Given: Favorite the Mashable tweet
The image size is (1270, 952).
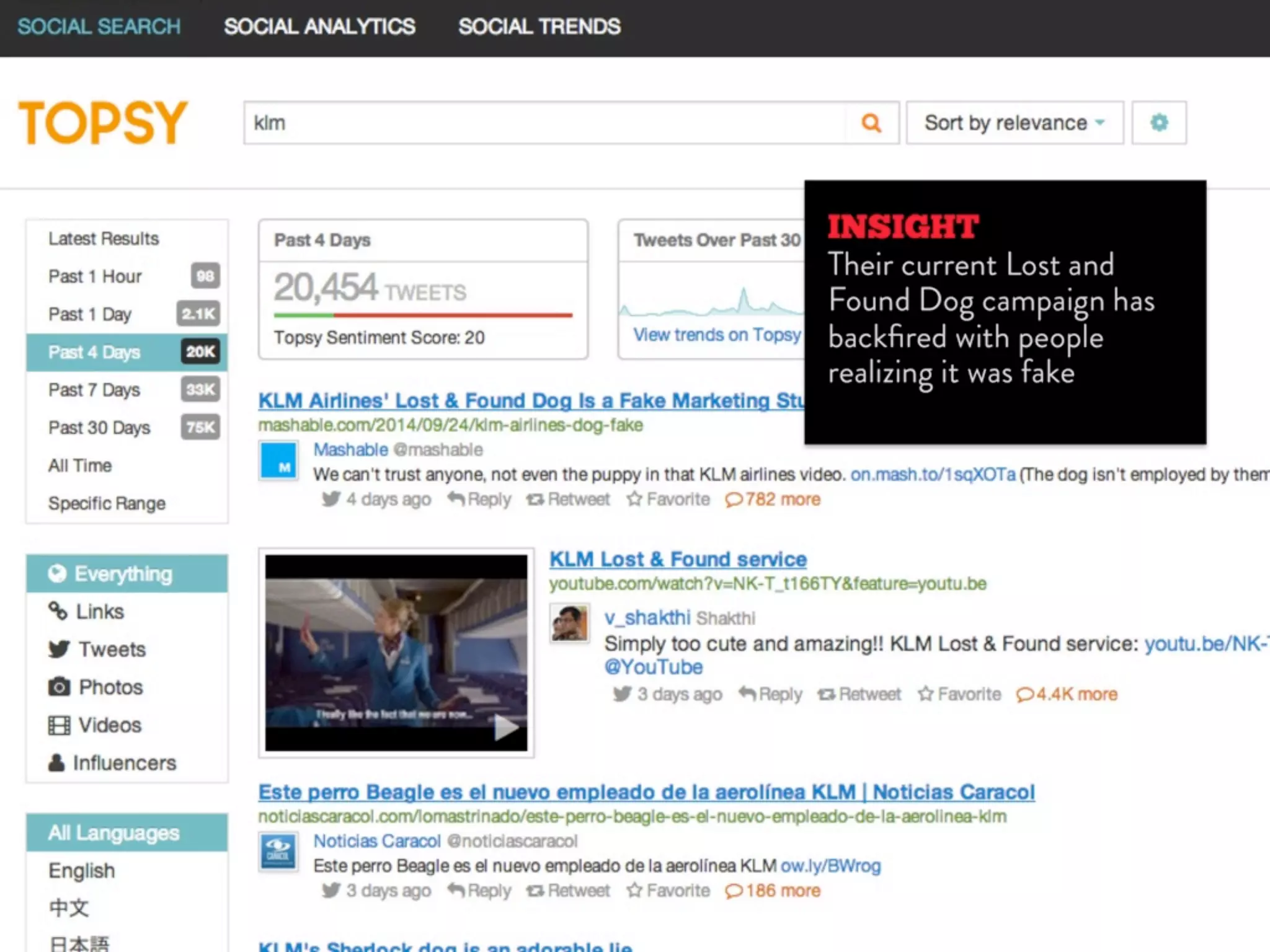Looking at the screenshot, I should (x=668, y=499).
